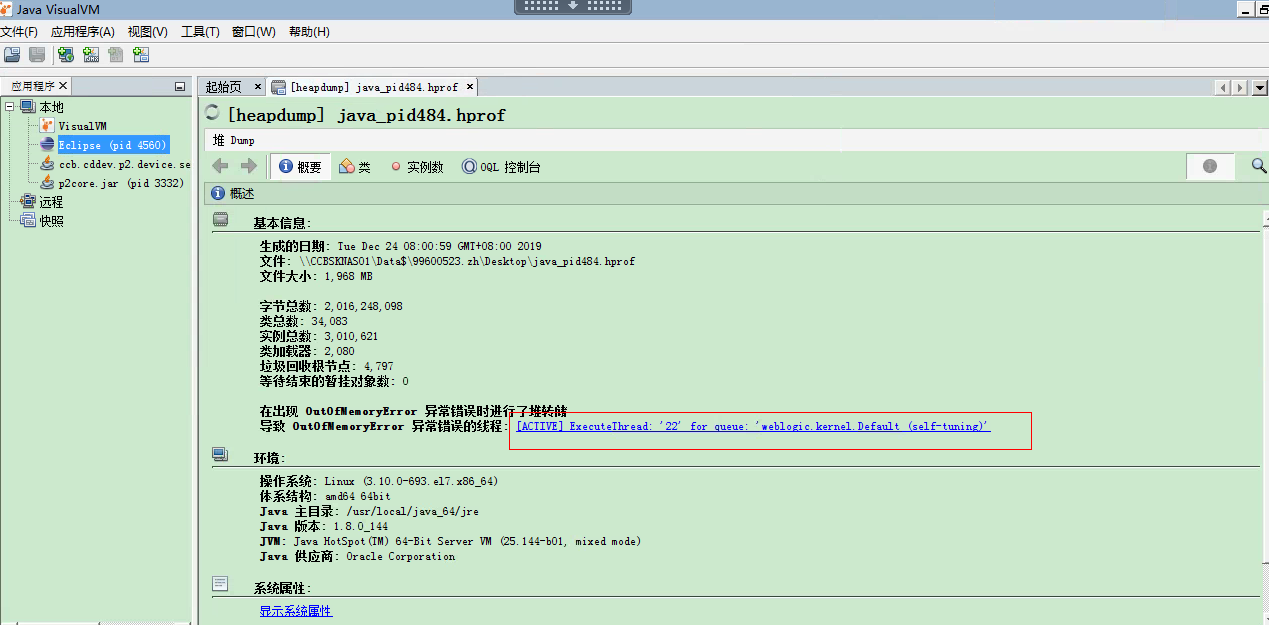
Task: Click the Add JMX Connection toolbar icon
Action: tap(91, 55)
